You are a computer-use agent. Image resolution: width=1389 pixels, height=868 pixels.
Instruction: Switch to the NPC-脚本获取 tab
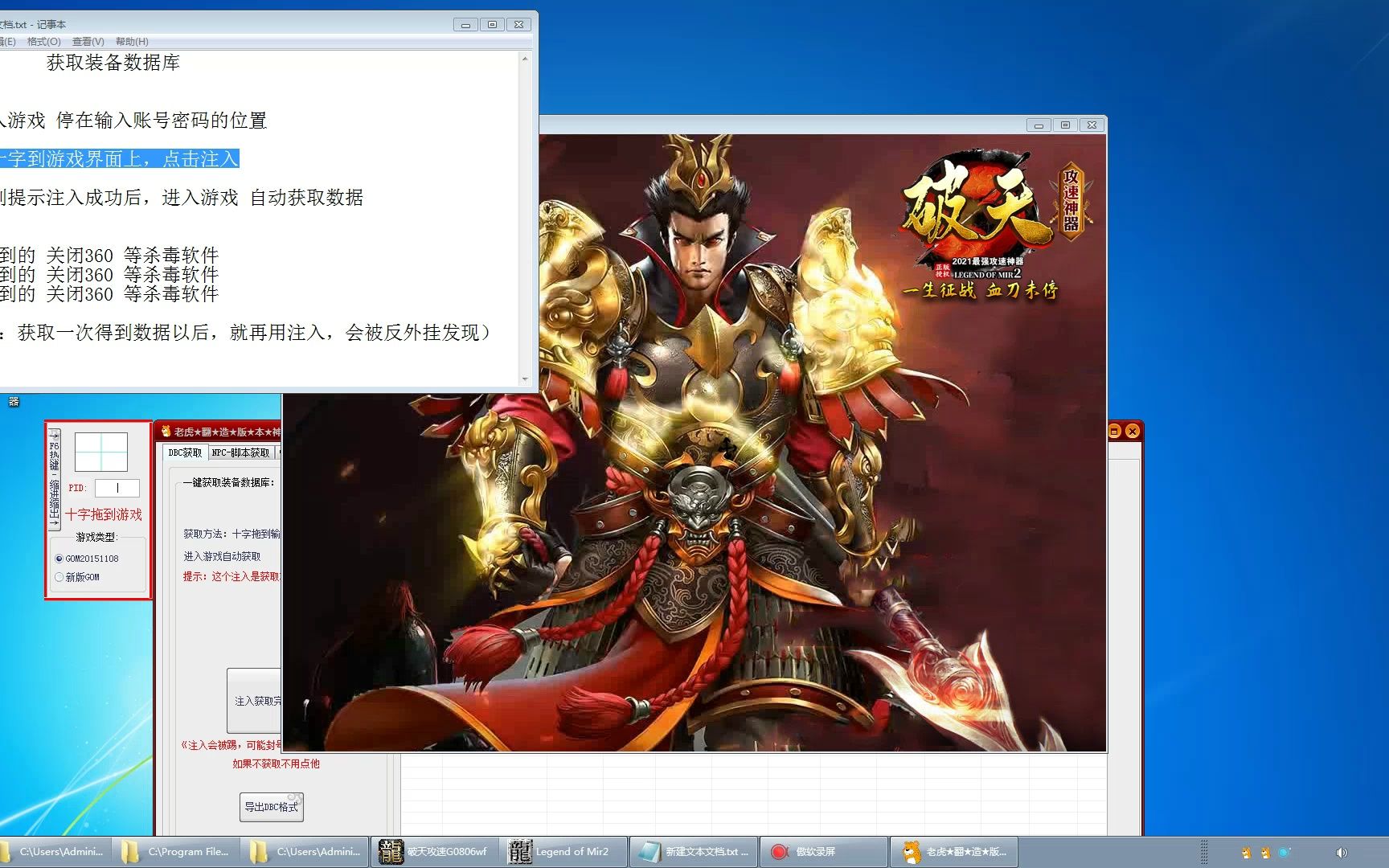pyautogui.click(x=241, y=453)
